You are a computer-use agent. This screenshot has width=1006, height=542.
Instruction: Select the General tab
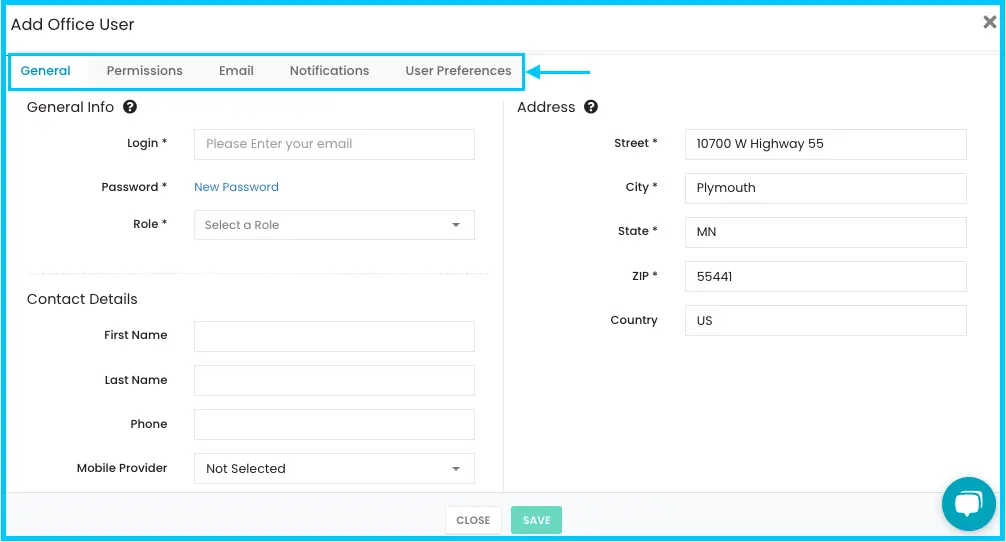coord(46,71)
